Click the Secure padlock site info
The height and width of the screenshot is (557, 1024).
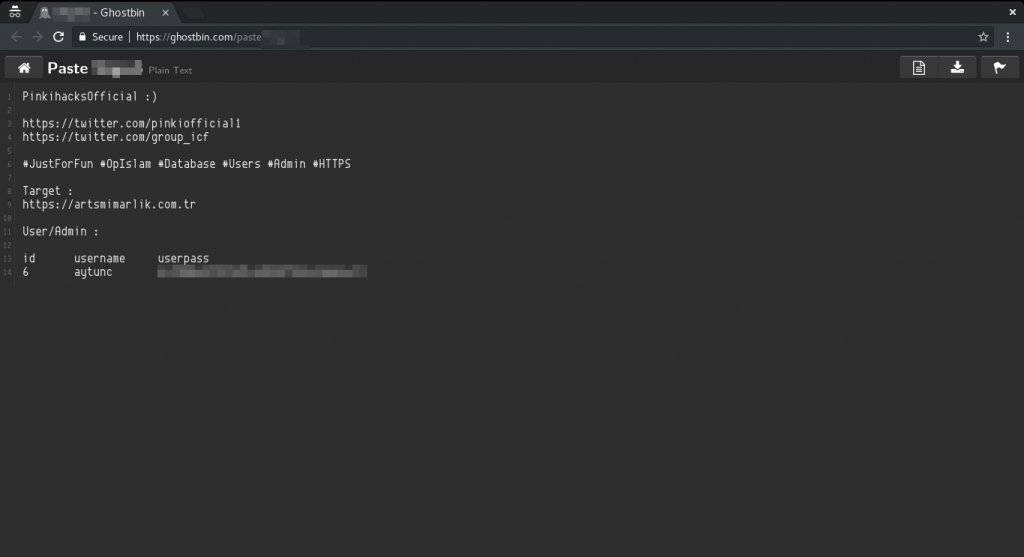pos(100,37)
